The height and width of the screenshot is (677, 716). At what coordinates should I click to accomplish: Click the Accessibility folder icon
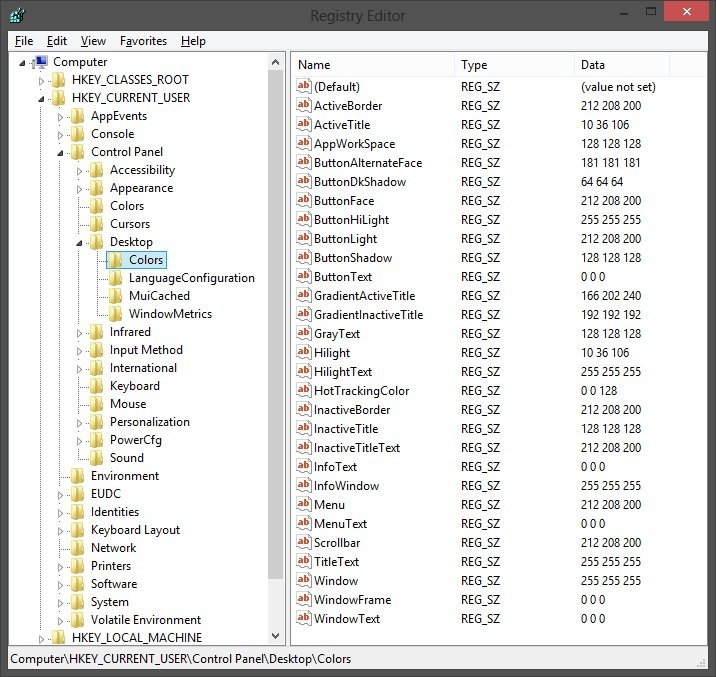click(x=96, y=170)
